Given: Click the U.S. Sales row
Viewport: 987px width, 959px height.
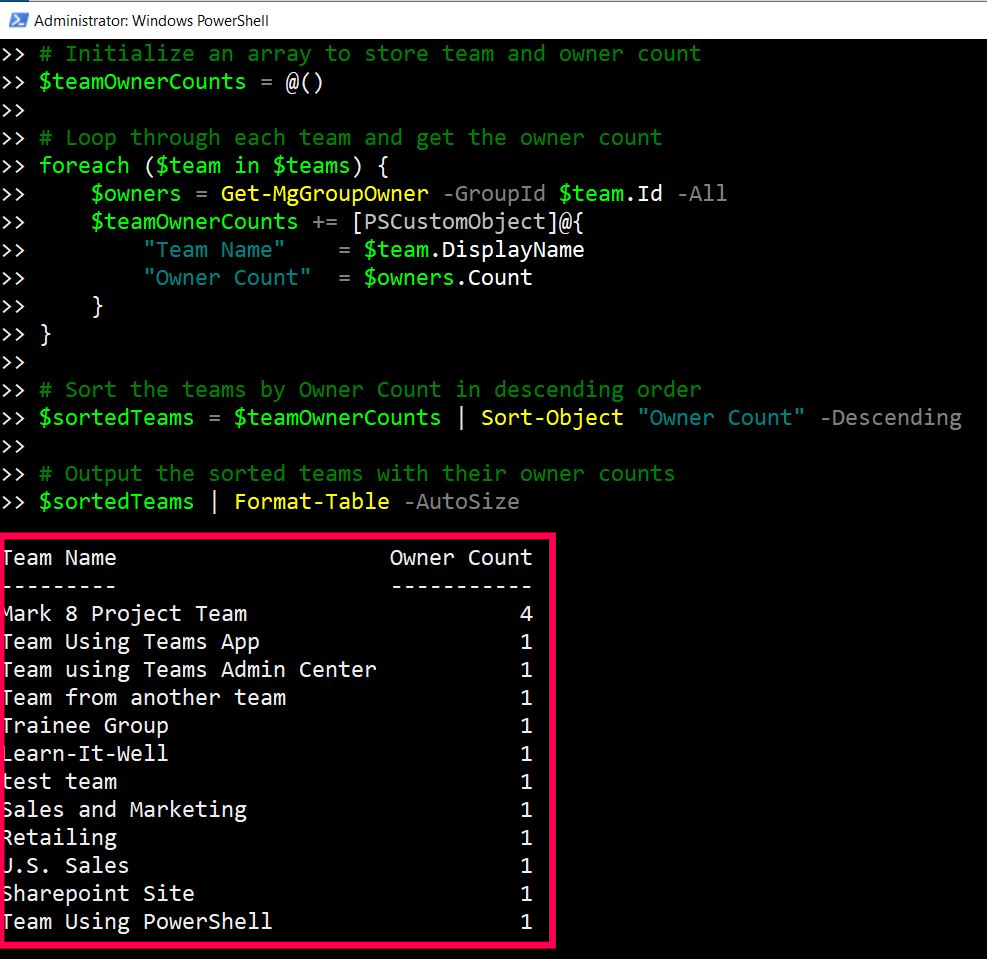Looking at the screenshot, I should 66,866.
